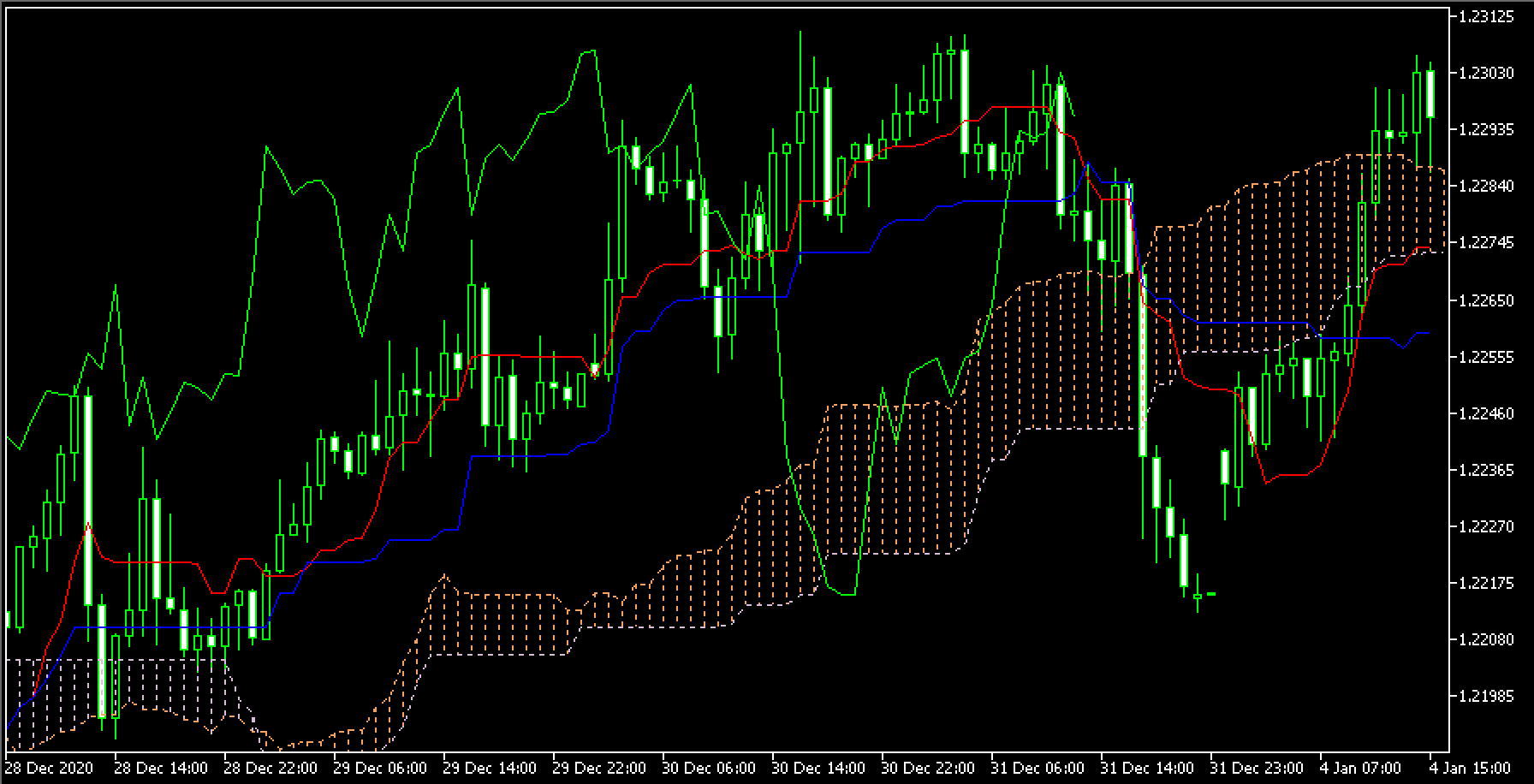Click the 29 Dec 22:00 time label
The image size is (1534, 784).
(x=598, y=767)
